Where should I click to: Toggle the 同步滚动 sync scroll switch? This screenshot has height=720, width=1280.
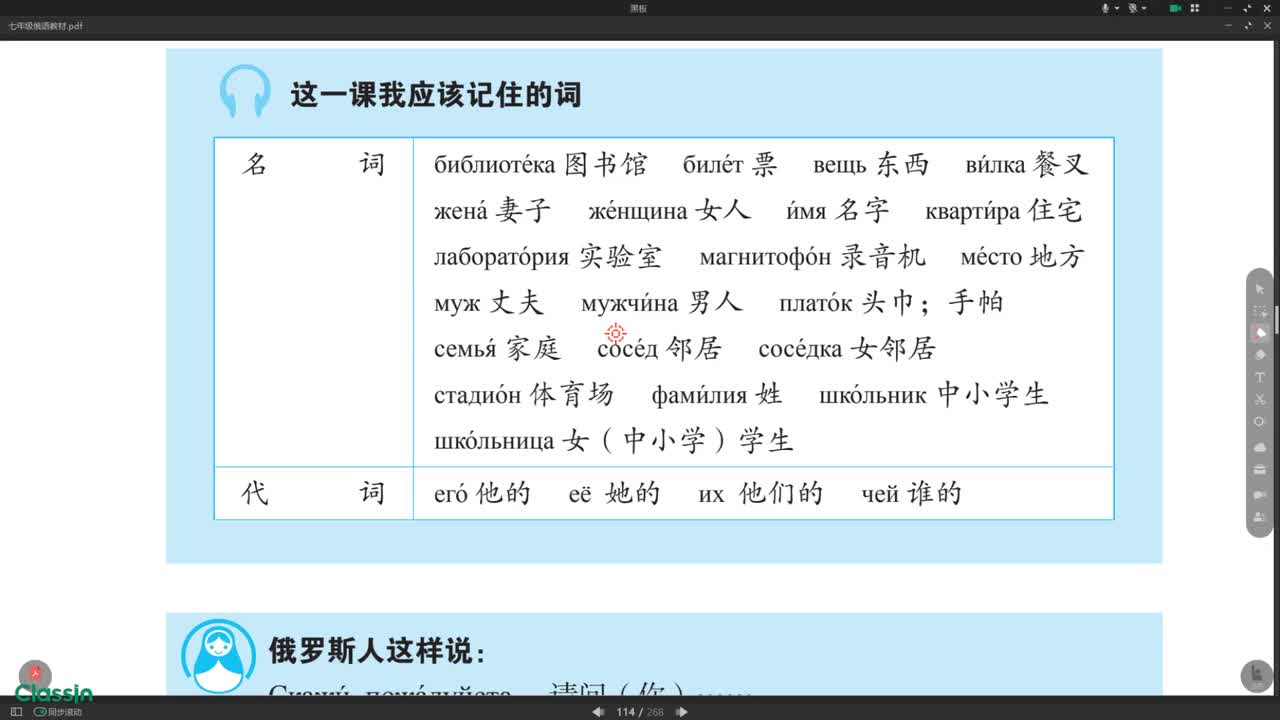tap(40, 712)
